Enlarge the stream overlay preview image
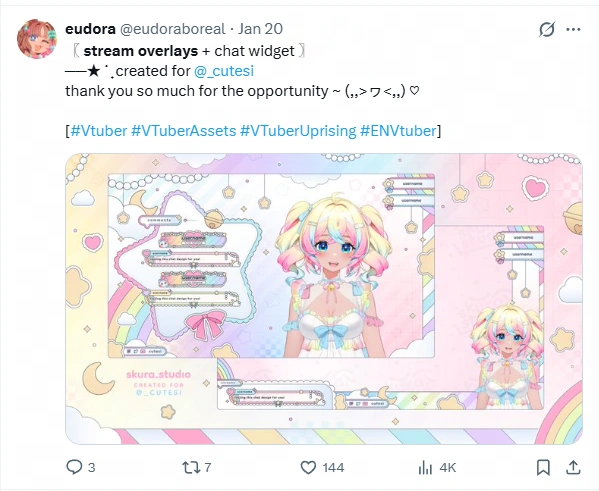The image size is (599, 491). point(324,299)
